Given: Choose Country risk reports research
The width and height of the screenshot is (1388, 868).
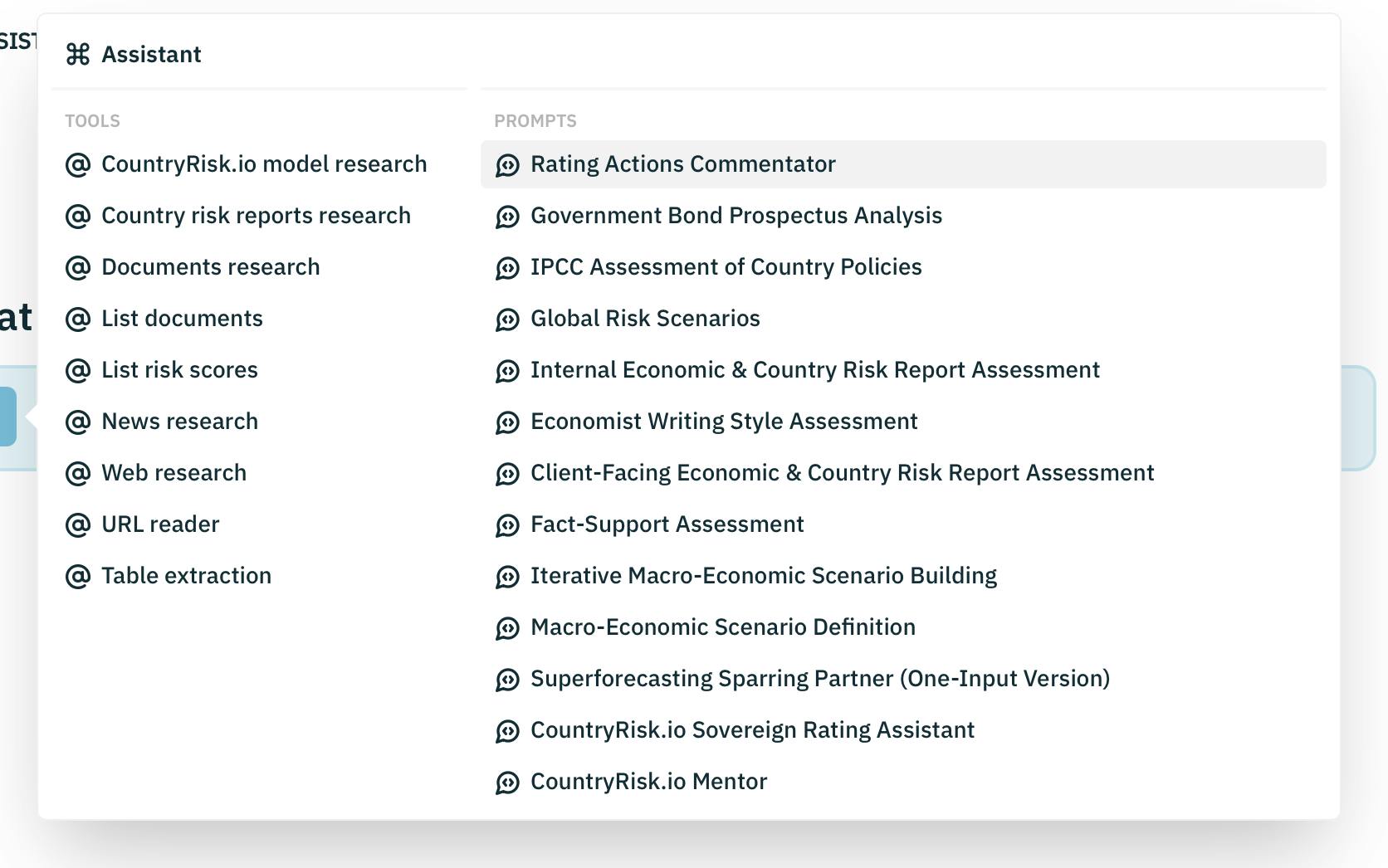Looking at the screenshot, I should pos(256,216).
